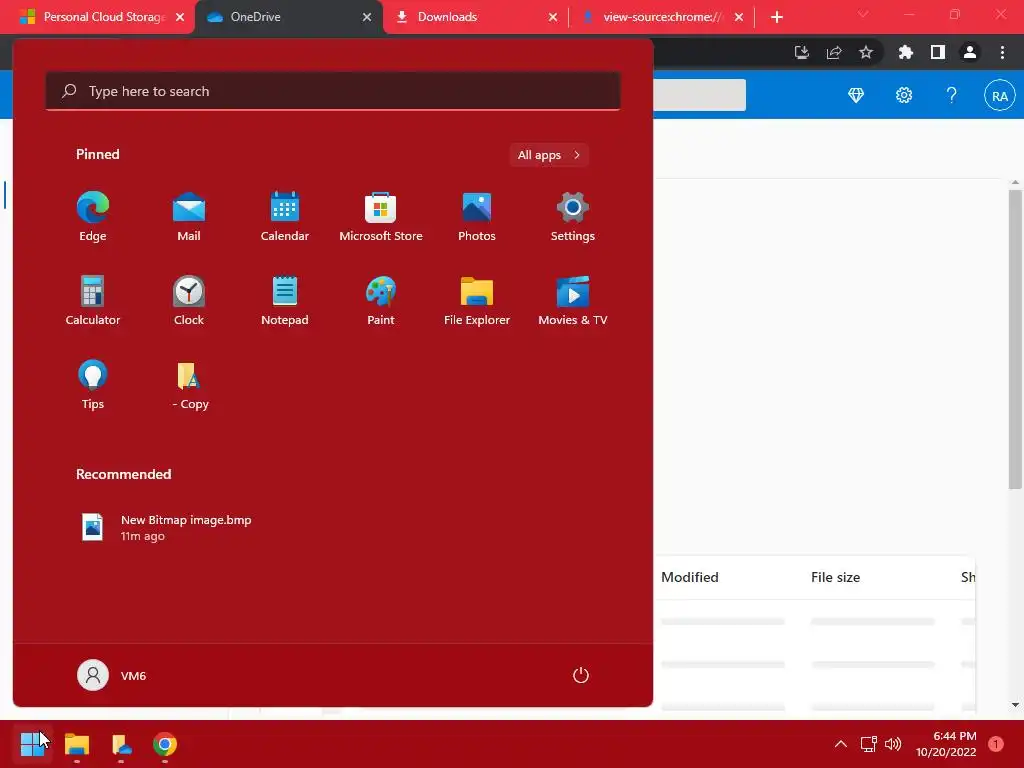Open network status tray icon
Image resolution: width=1024 pixels, height=768 pixels.
pyautogui.click(x=868, y=744)
